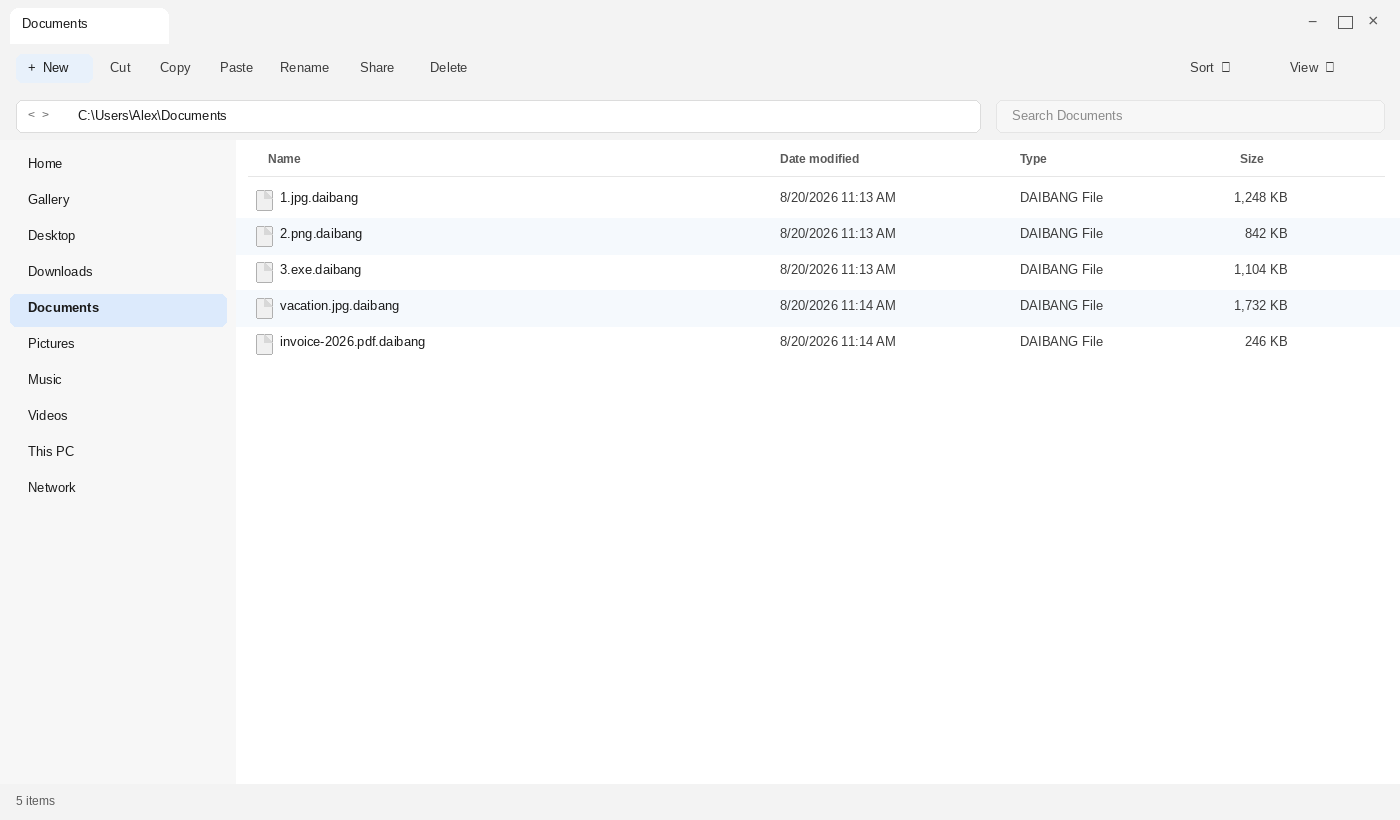Select the Documents window tab
The width and height of the screenshot is (1400, 820).
click(x=89, y=25)
